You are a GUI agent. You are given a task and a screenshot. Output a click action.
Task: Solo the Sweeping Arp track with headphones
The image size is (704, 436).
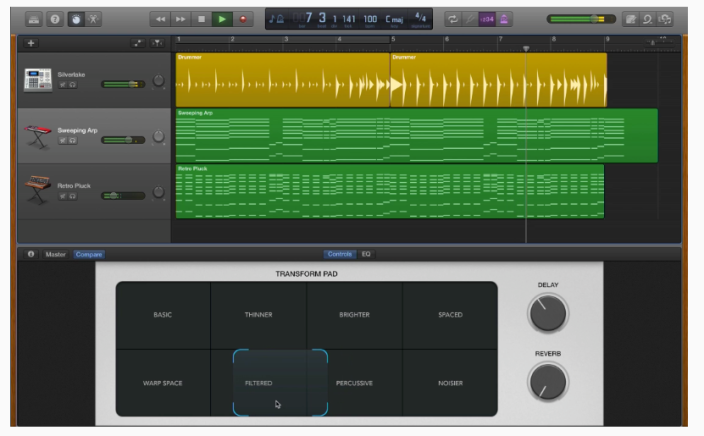(72, 140)
